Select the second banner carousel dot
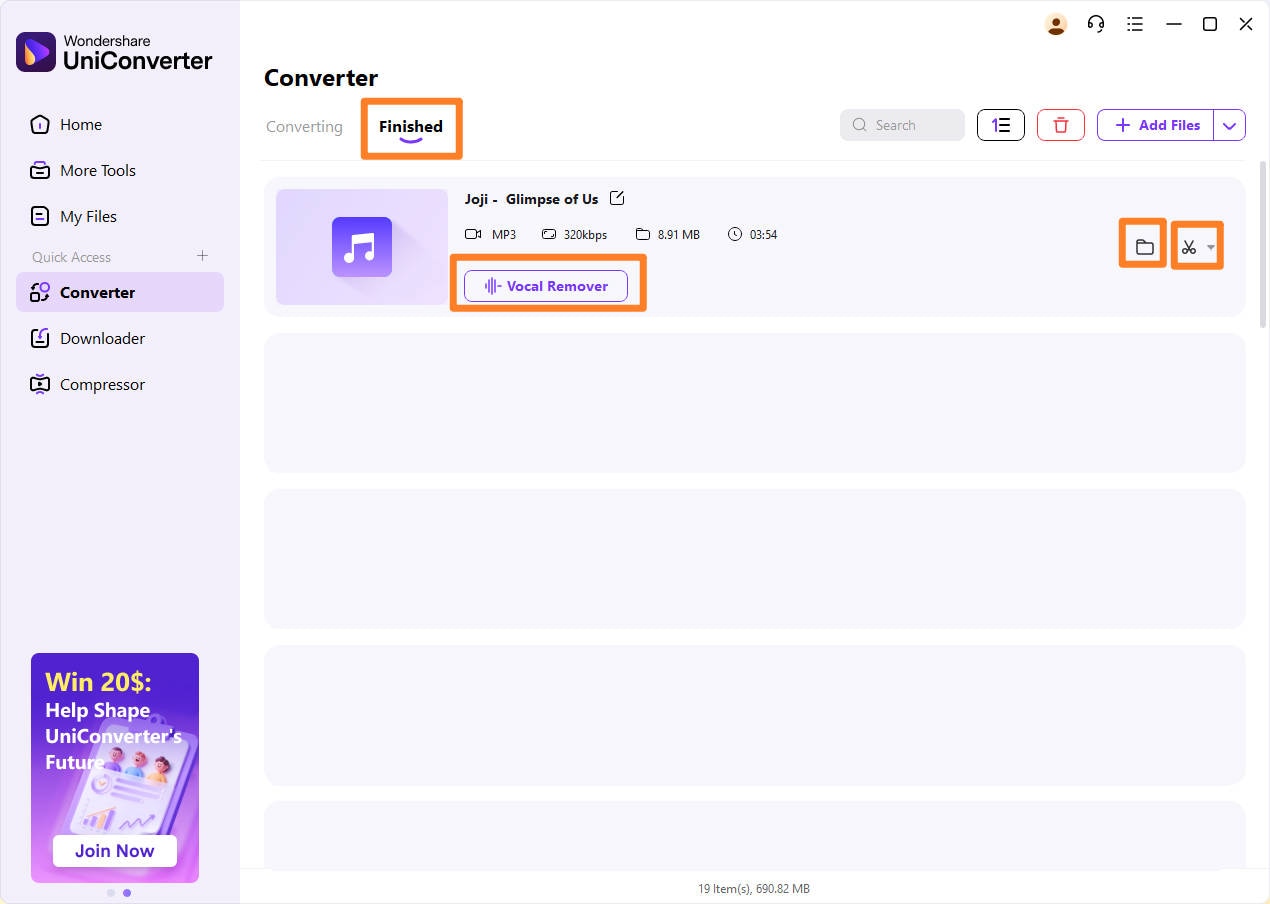 click(x=127, y=893)
